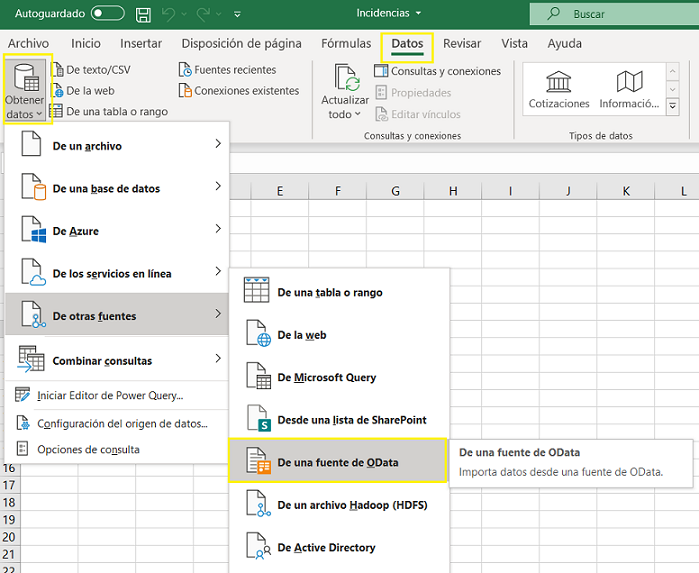Open the Fórmulas ribbon tab
This screenshot has height=573, width=699.
pyautogui.click(x=346, y=44)
